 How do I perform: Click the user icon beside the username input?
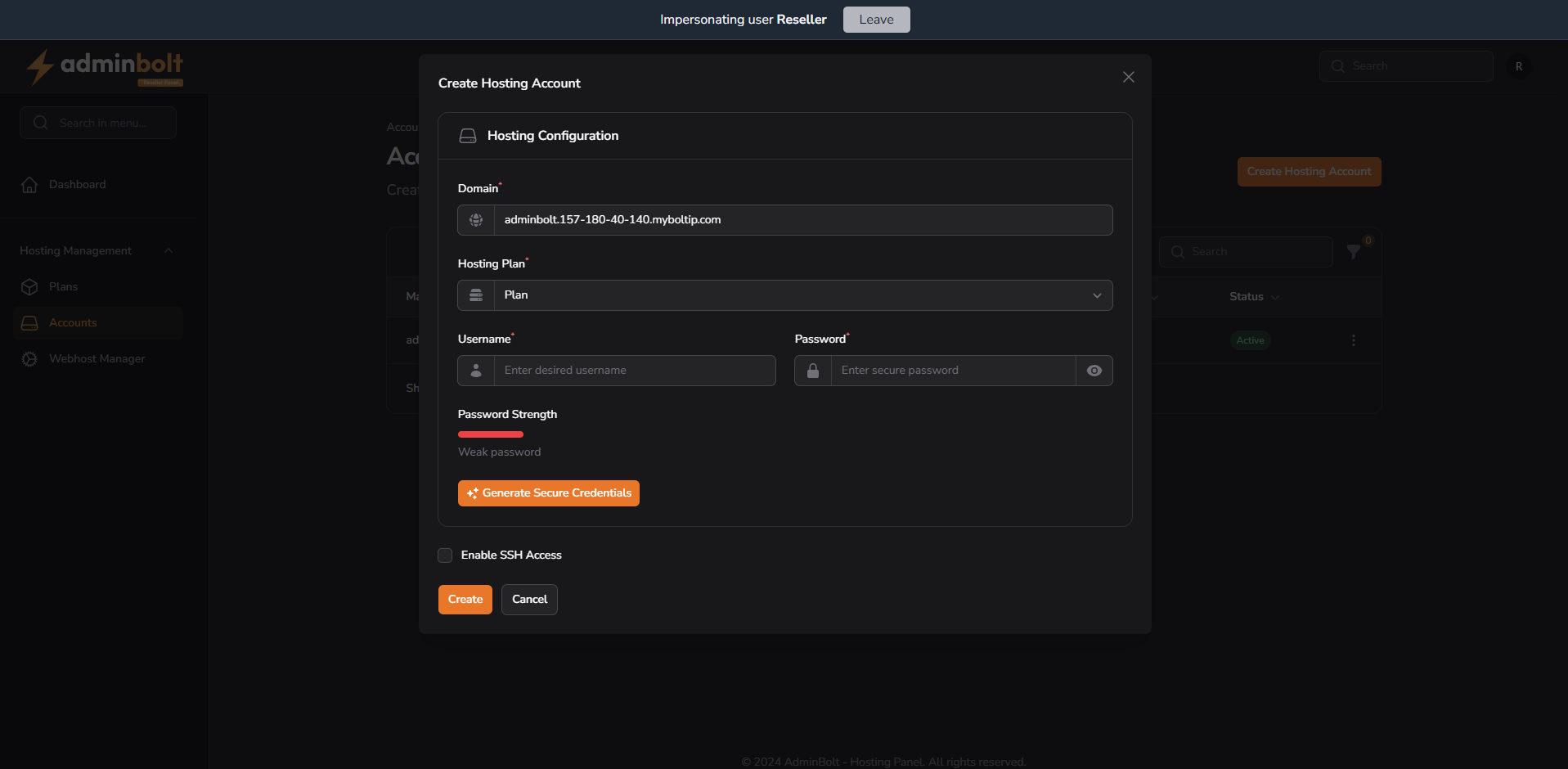click(475, 371)
